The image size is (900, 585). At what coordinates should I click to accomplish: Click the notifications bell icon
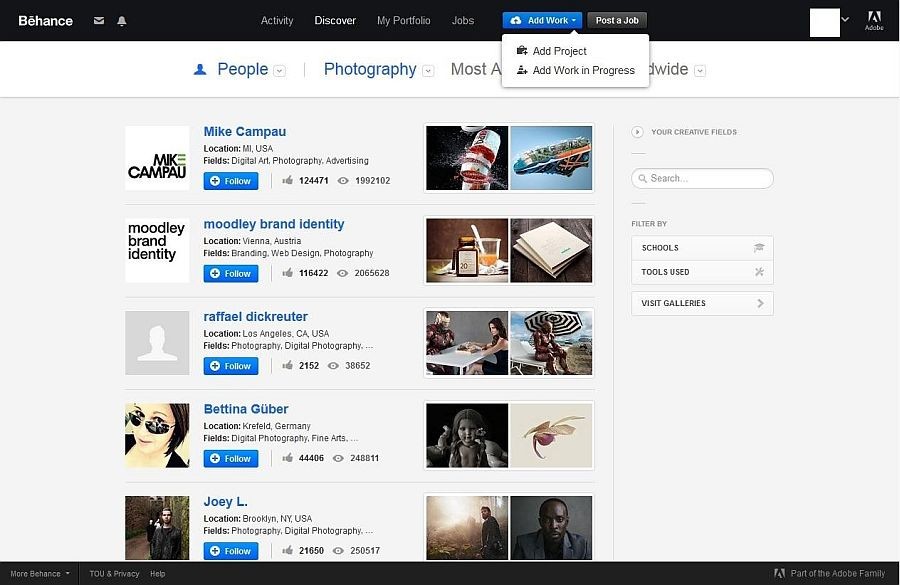tap(122, 21)
